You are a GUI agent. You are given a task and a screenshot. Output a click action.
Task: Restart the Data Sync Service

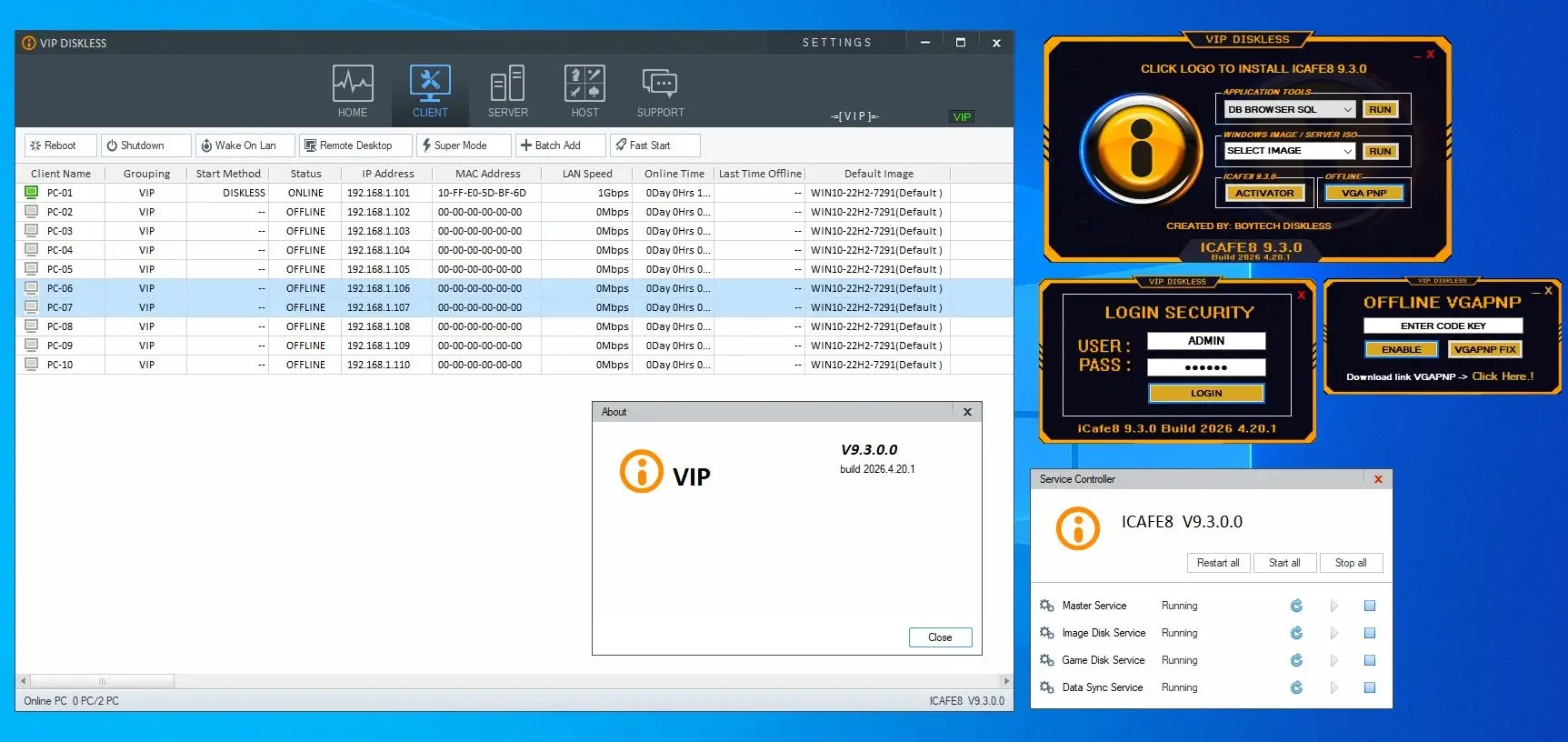[x=1296, y=687]
